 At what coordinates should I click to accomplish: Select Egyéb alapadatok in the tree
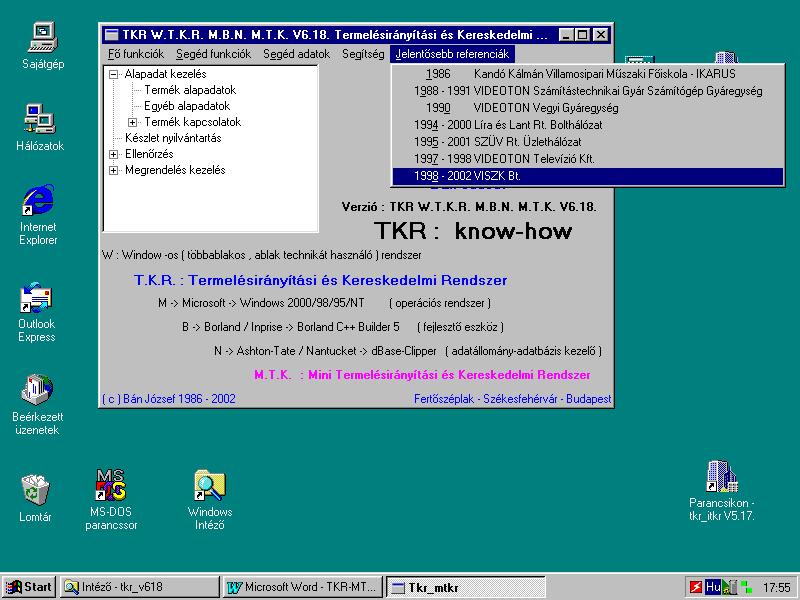[x=187, y=106]
